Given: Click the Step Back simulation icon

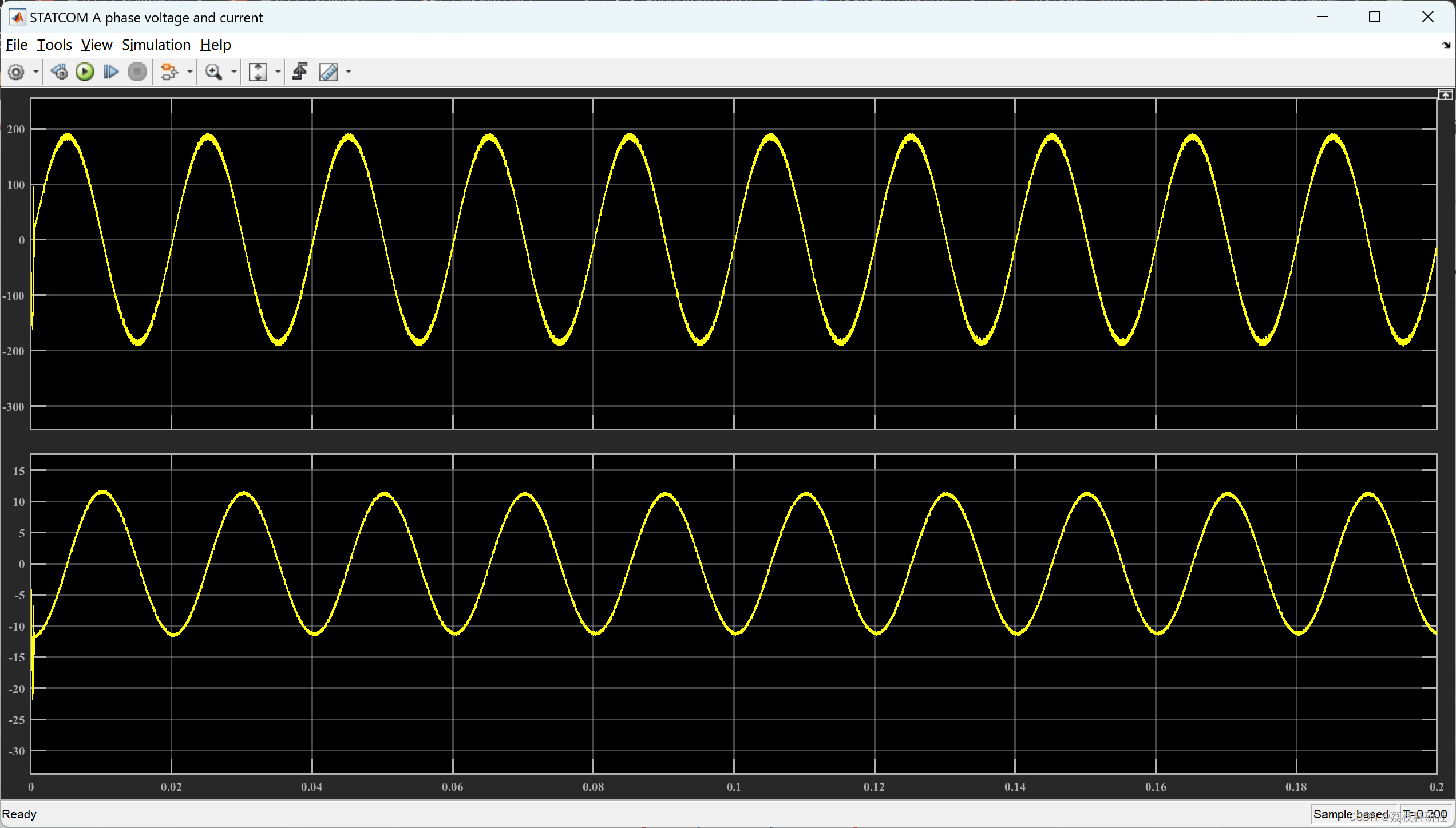Looking at the screenshot, I should coord(59,72).
